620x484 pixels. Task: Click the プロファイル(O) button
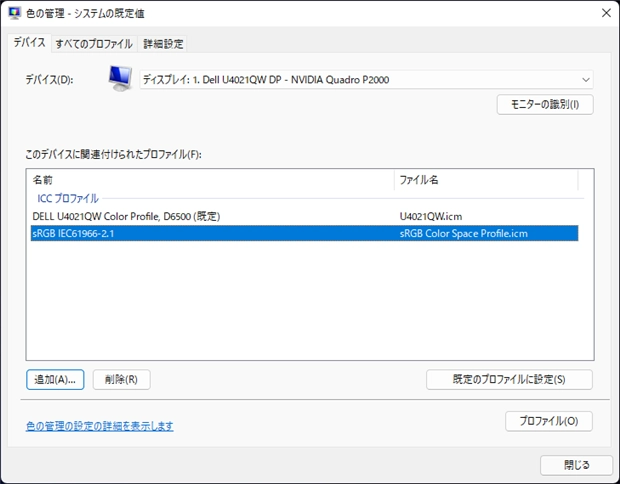point(549,421)
